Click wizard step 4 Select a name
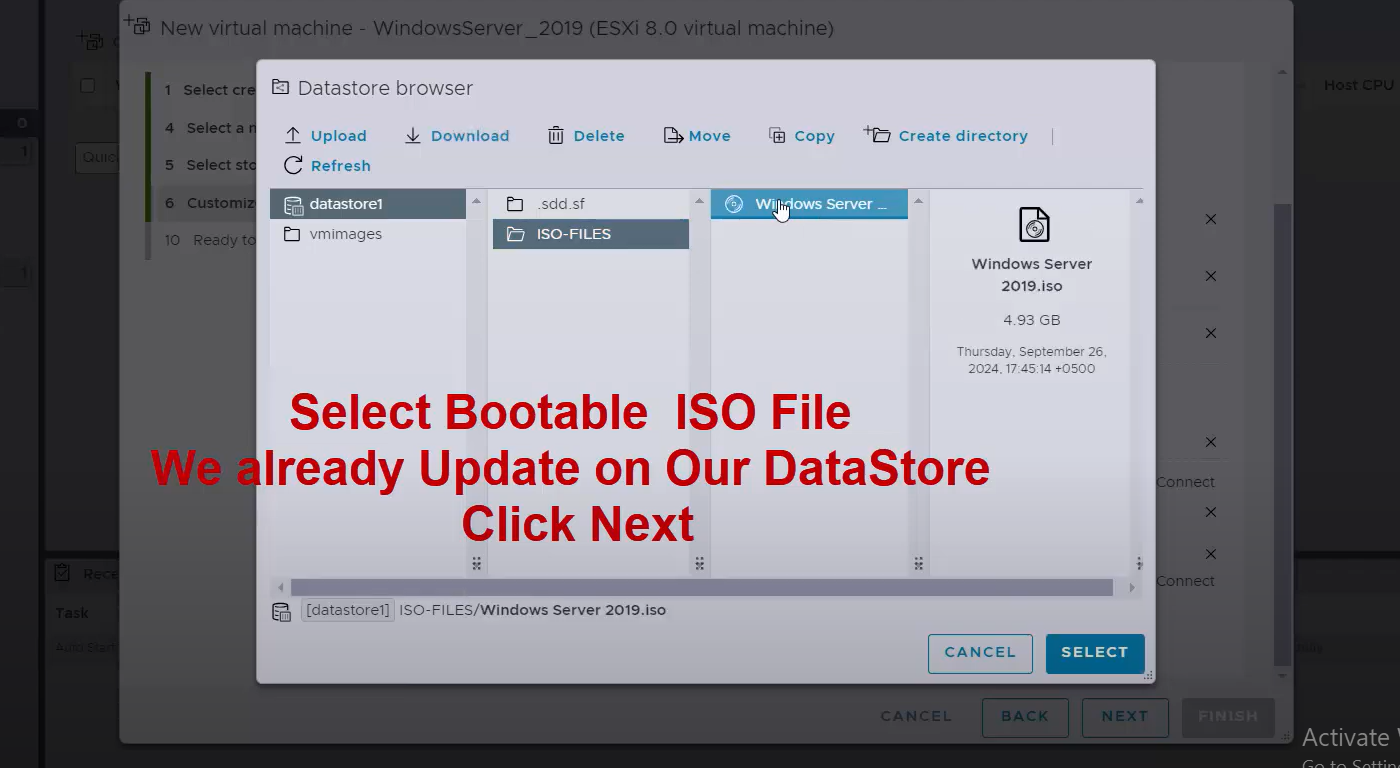 209,128
